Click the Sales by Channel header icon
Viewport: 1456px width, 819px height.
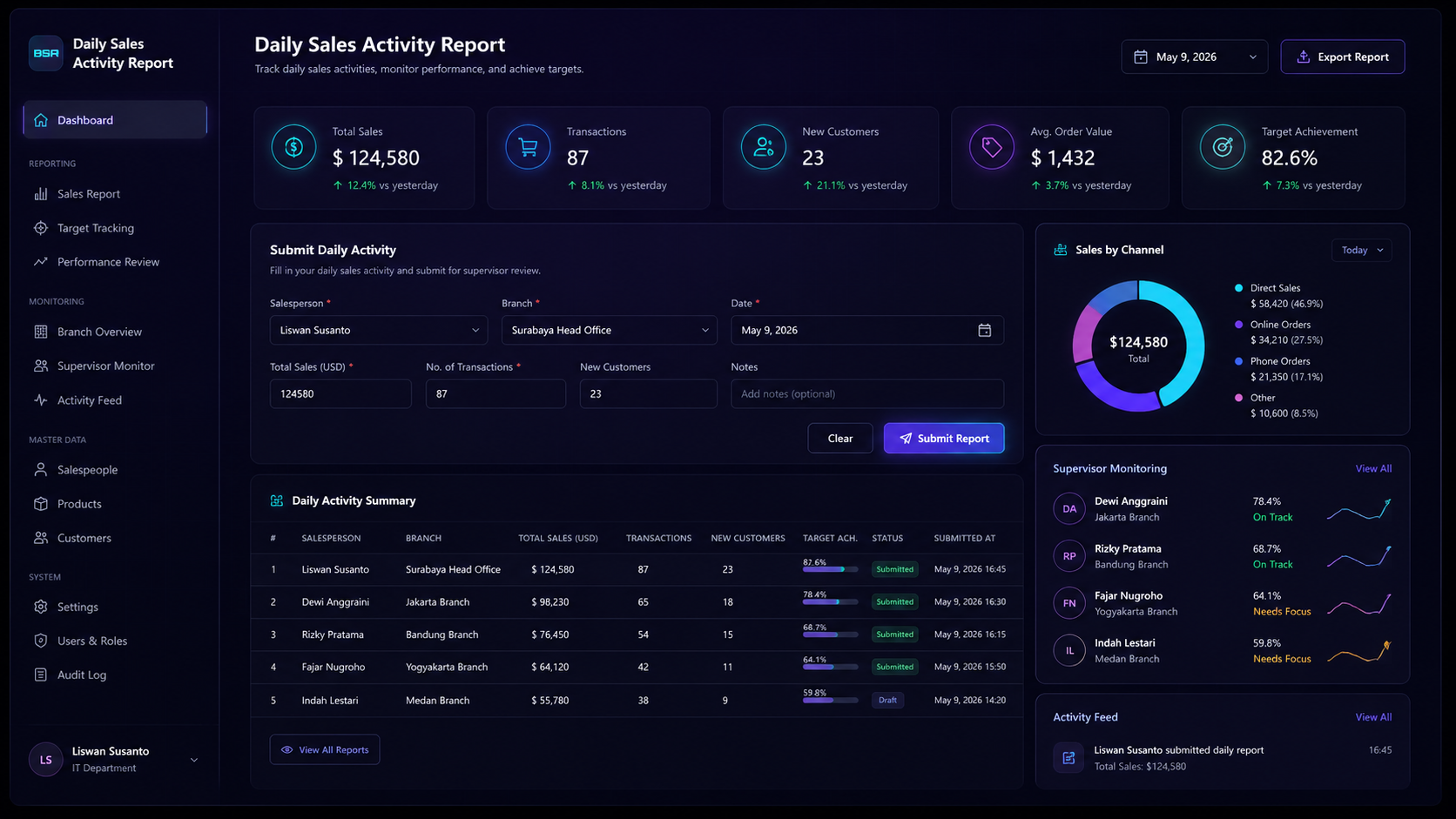1061,250
